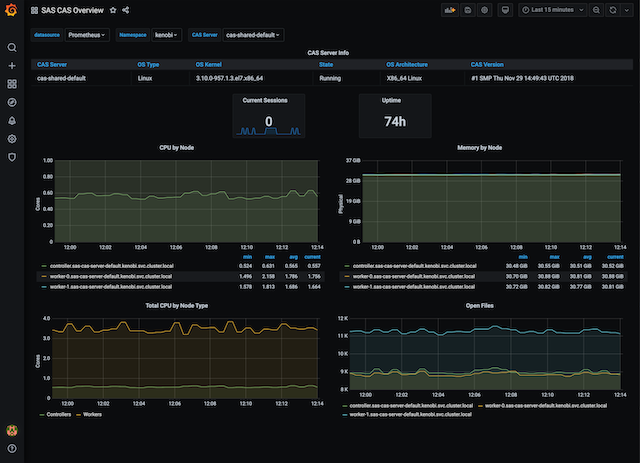Open the CPU by Node panel title menu
The width and height of the screenshot is (640, 463).
point(176,148)
